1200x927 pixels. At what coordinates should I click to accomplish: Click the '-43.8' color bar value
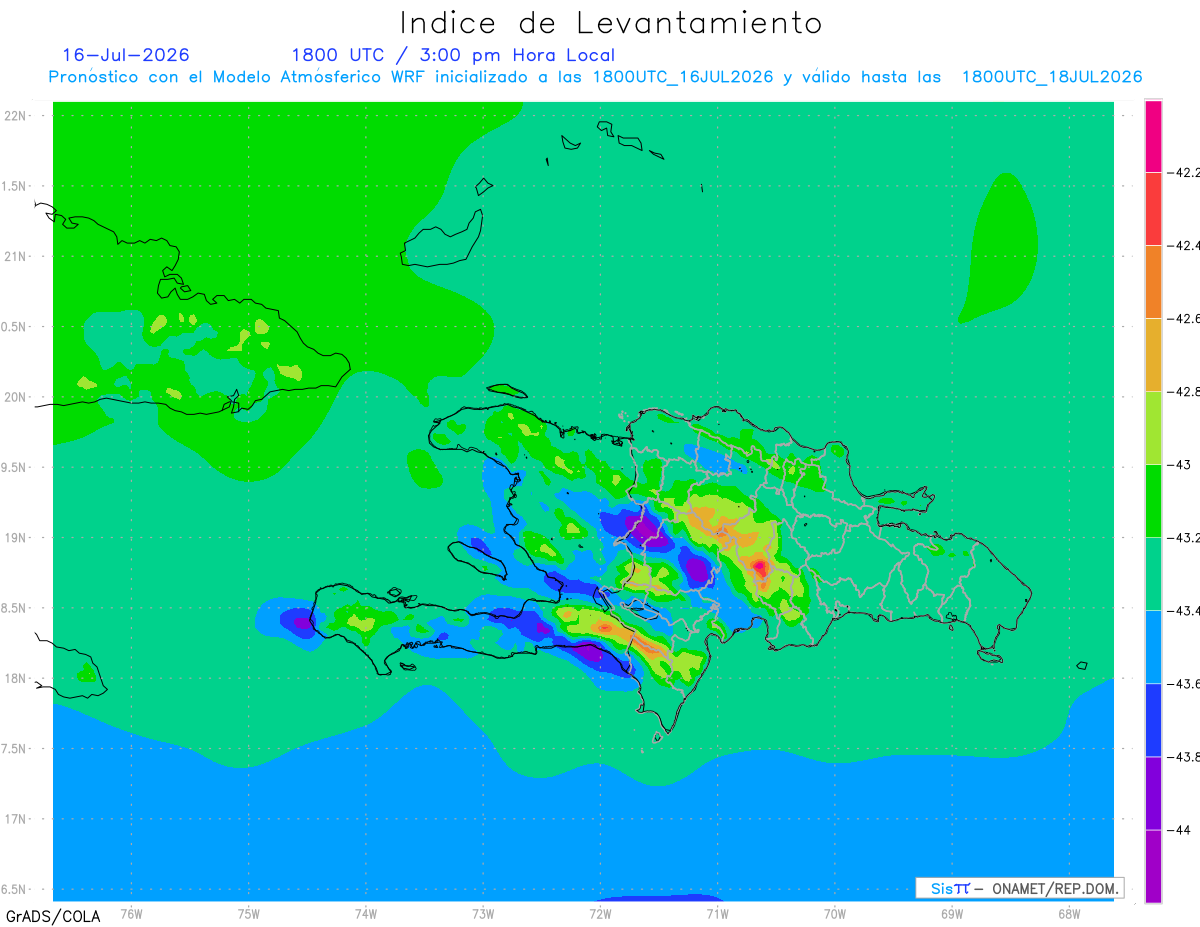(x=1184, y=757)
